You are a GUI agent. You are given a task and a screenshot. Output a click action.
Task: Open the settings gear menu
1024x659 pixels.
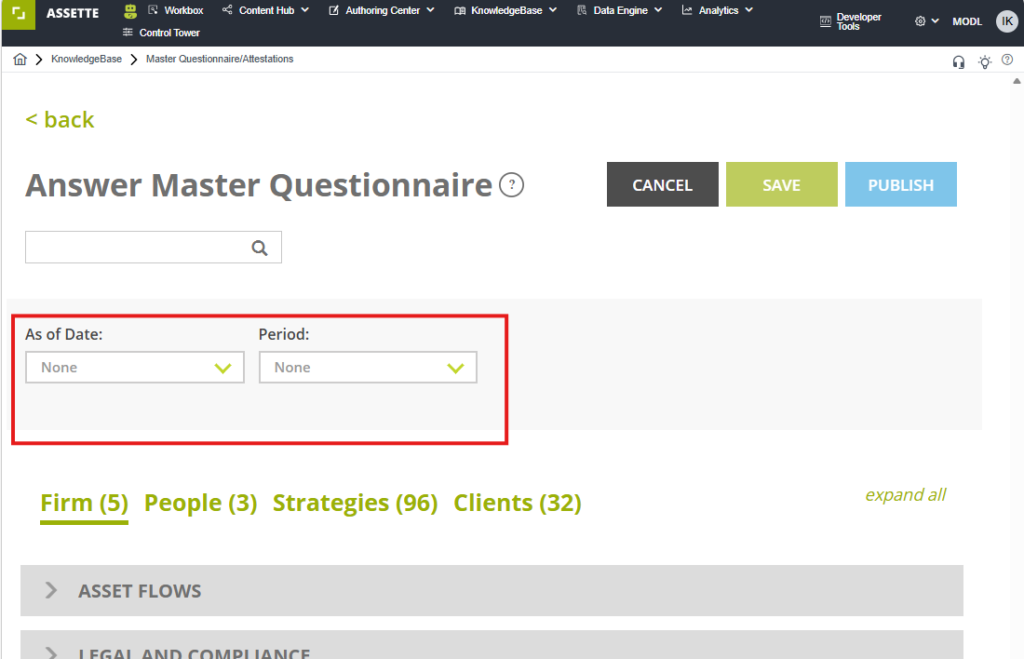click(x=926, y=21)
